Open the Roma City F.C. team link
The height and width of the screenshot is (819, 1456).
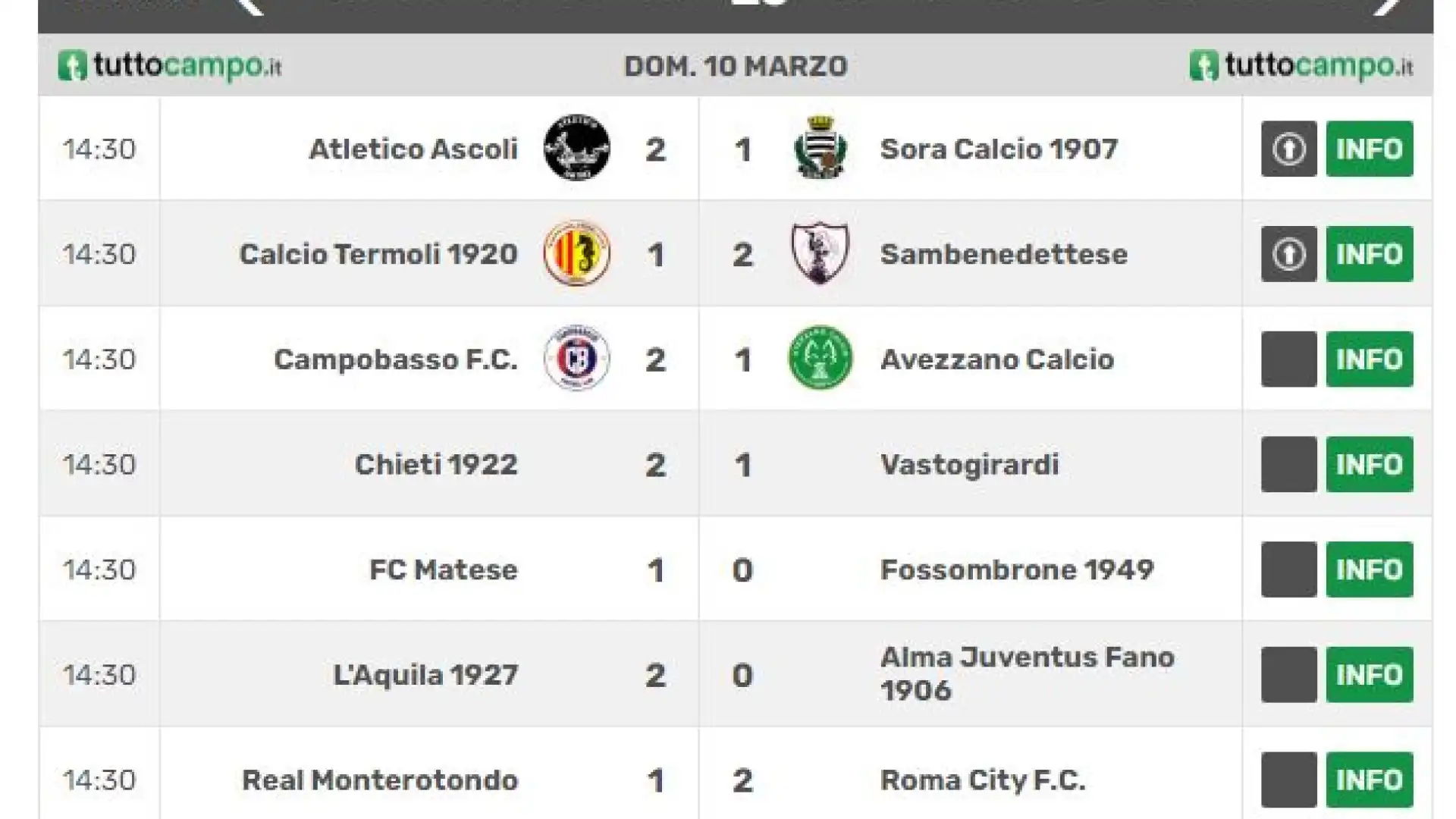983,780
